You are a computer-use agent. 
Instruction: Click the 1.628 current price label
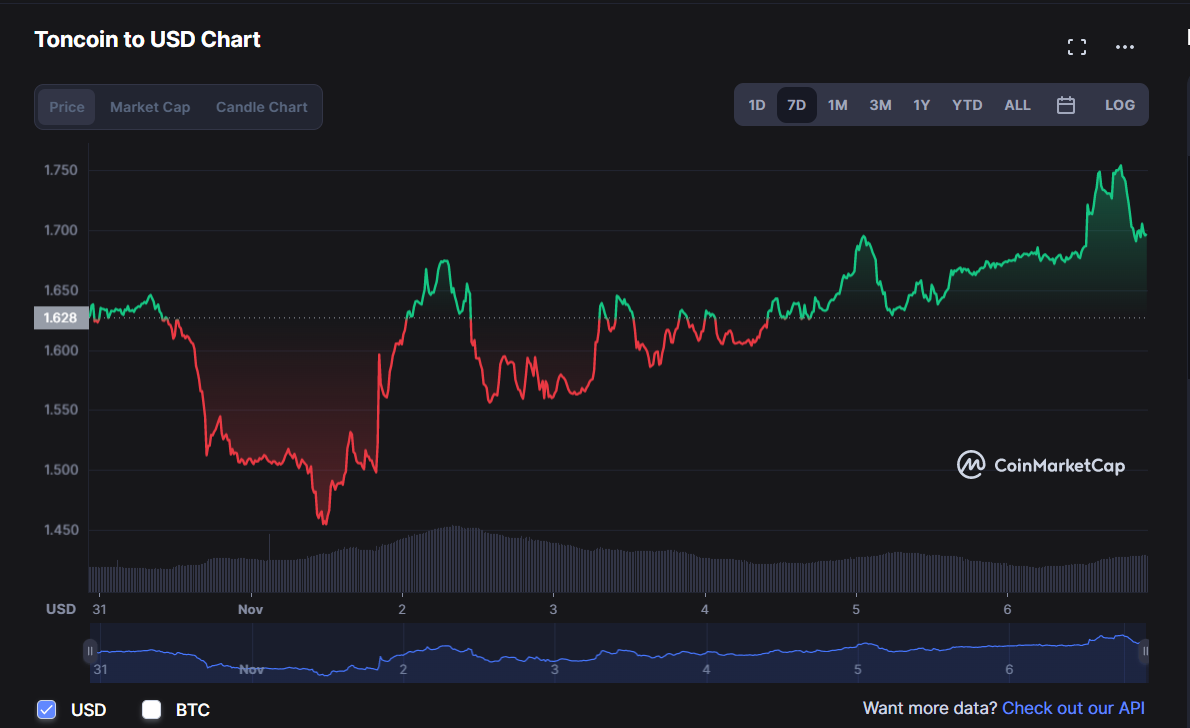[61, 317]
